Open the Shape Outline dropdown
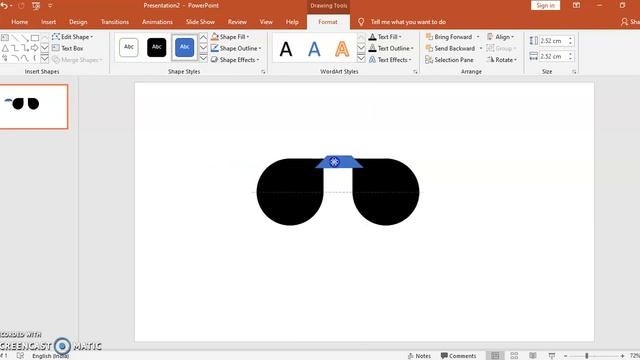 pos(236,48)
